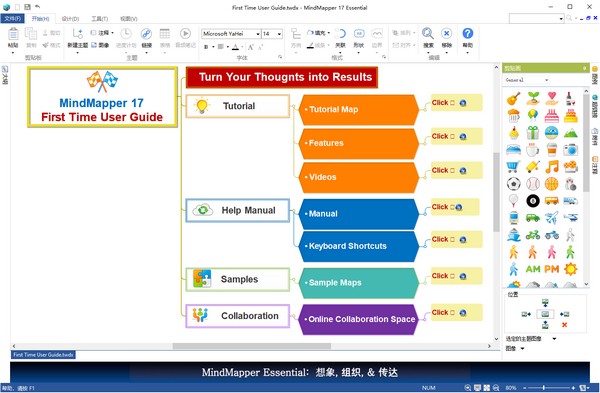The image size is (600, 393).
Task: Select the guitar clipart icon
Action: 514,98
